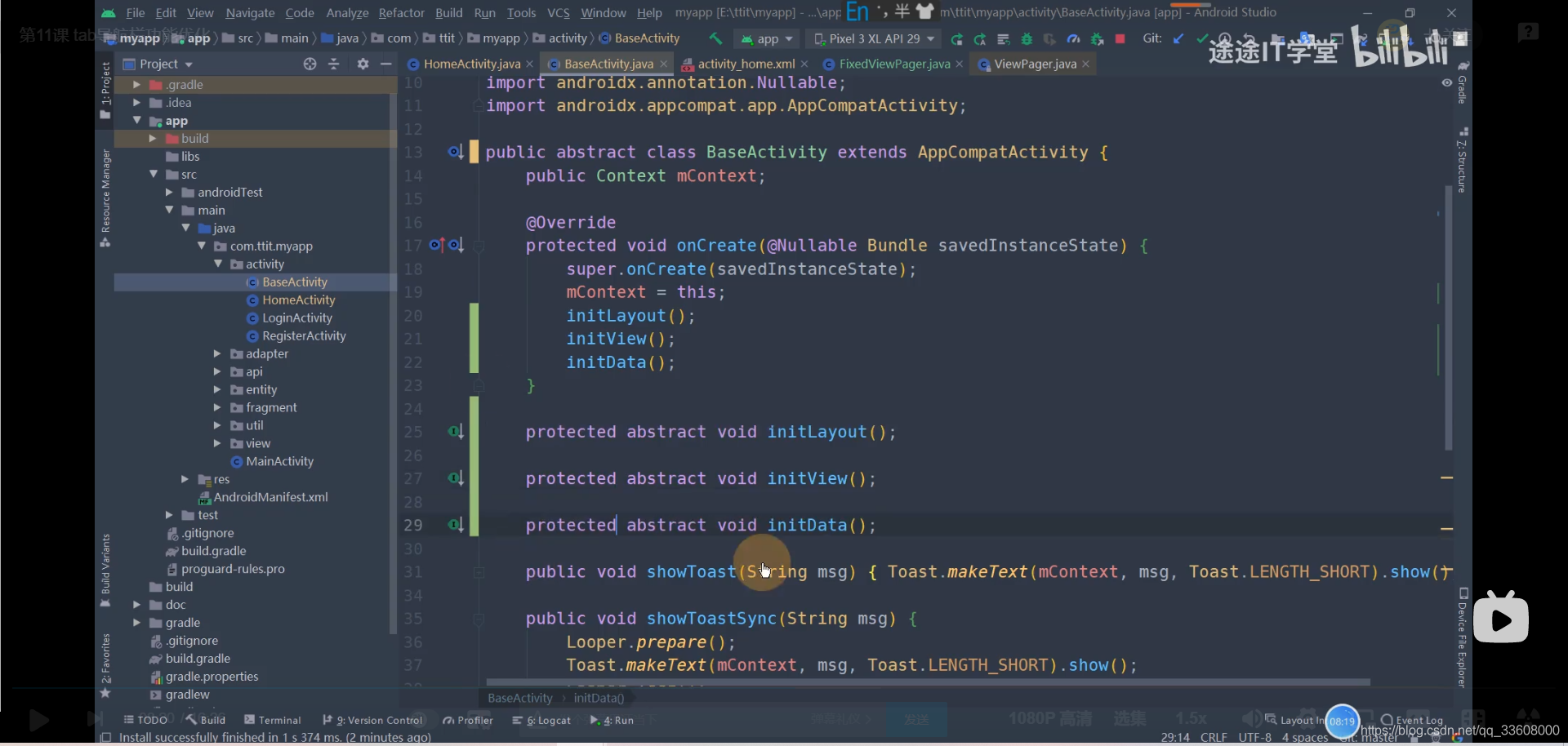The image size is (1568, 746).
Task: Click the Git Commit checkmark icon
Action: point(1201,38)
